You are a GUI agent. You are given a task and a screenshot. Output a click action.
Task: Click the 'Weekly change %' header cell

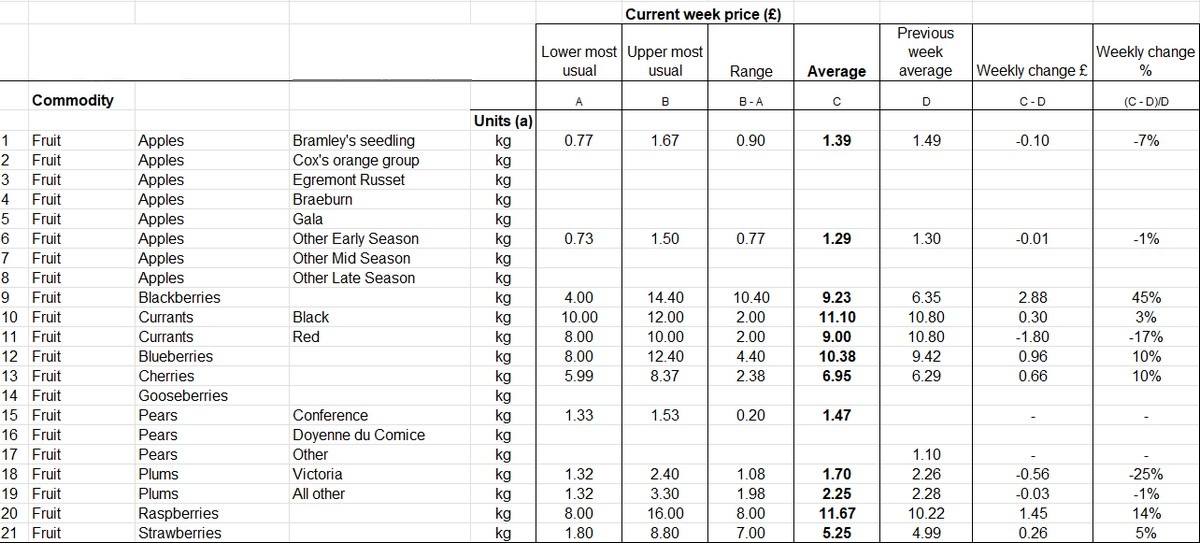point(1145,61)
